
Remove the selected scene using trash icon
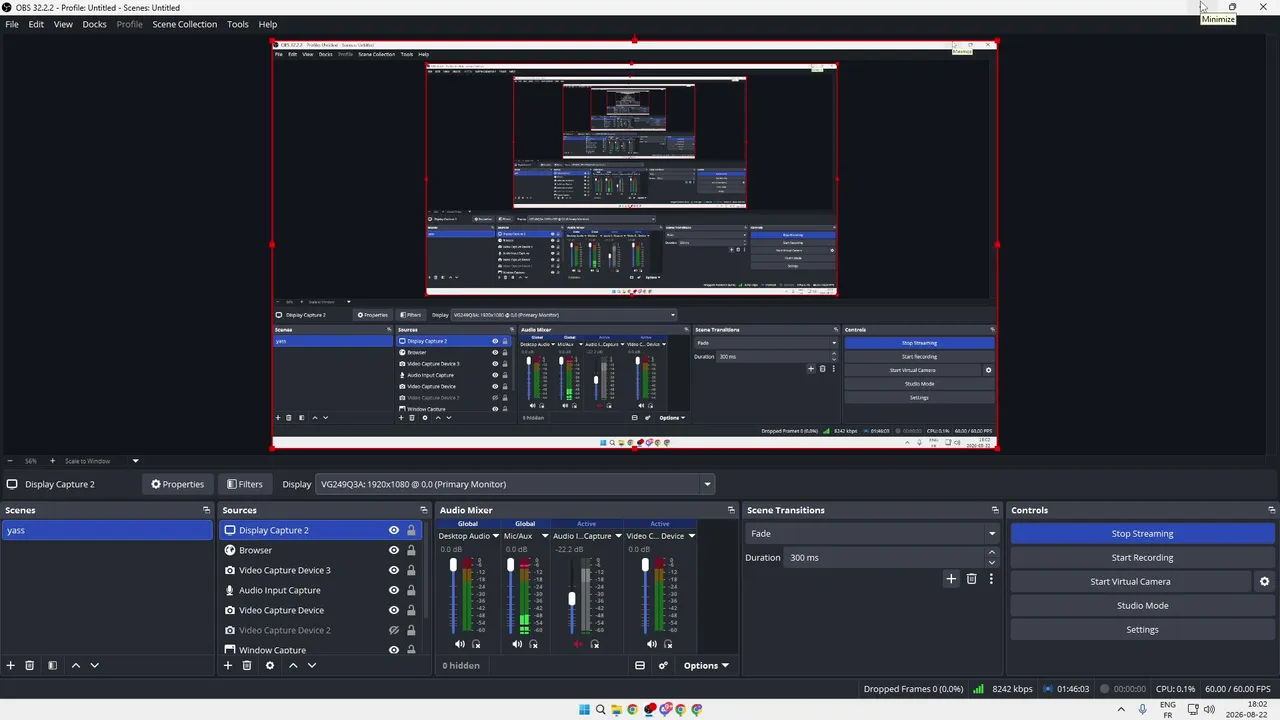tap(30, 665)
